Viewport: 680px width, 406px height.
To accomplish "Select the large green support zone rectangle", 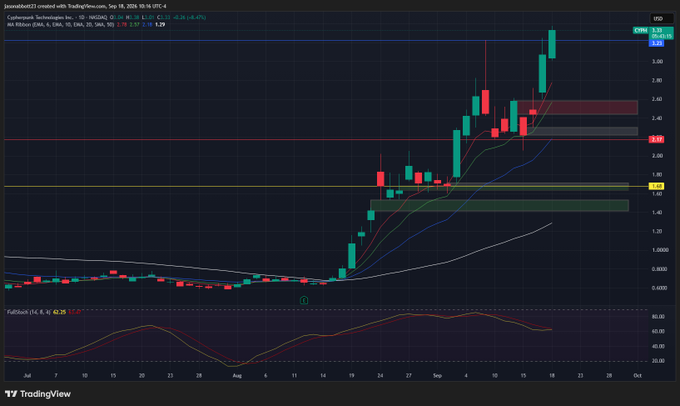I will pos(499,206).
